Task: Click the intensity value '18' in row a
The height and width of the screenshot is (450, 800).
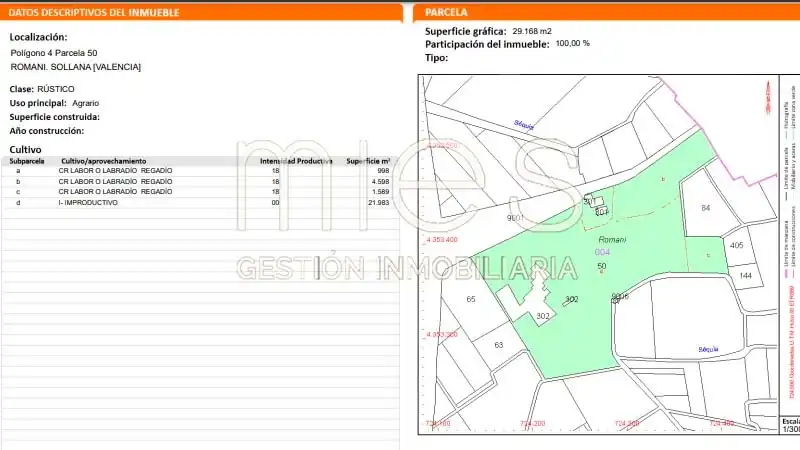Action: pyautogui.click(x=276, y=171)
